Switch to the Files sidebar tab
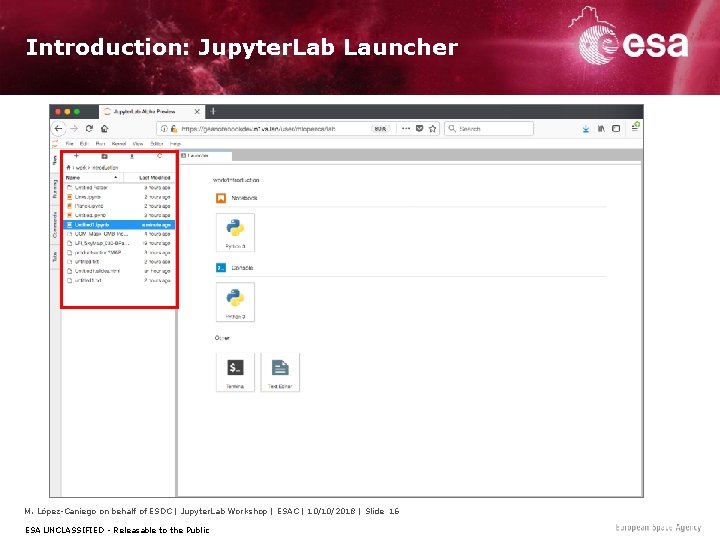The height and width of the screenshot is (540, 720). click(x=55, y=160)
